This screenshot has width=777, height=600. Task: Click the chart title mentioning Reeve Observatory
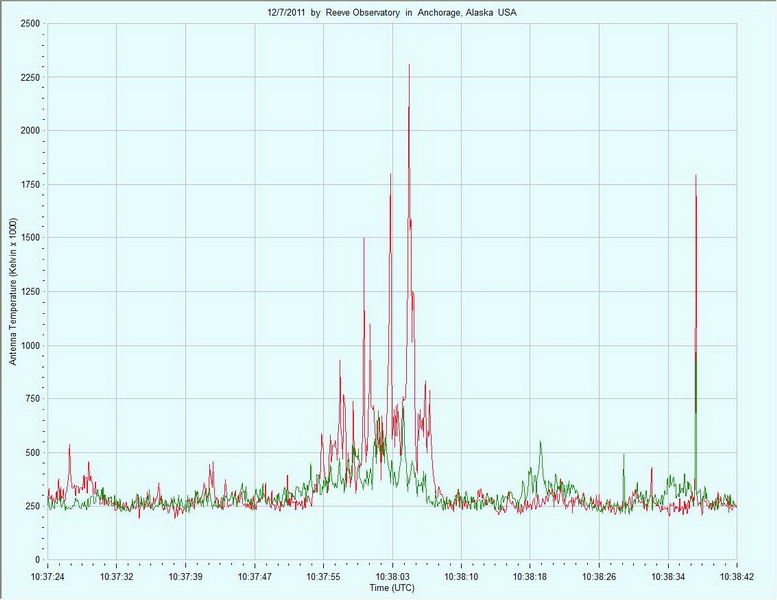point(391,13)
